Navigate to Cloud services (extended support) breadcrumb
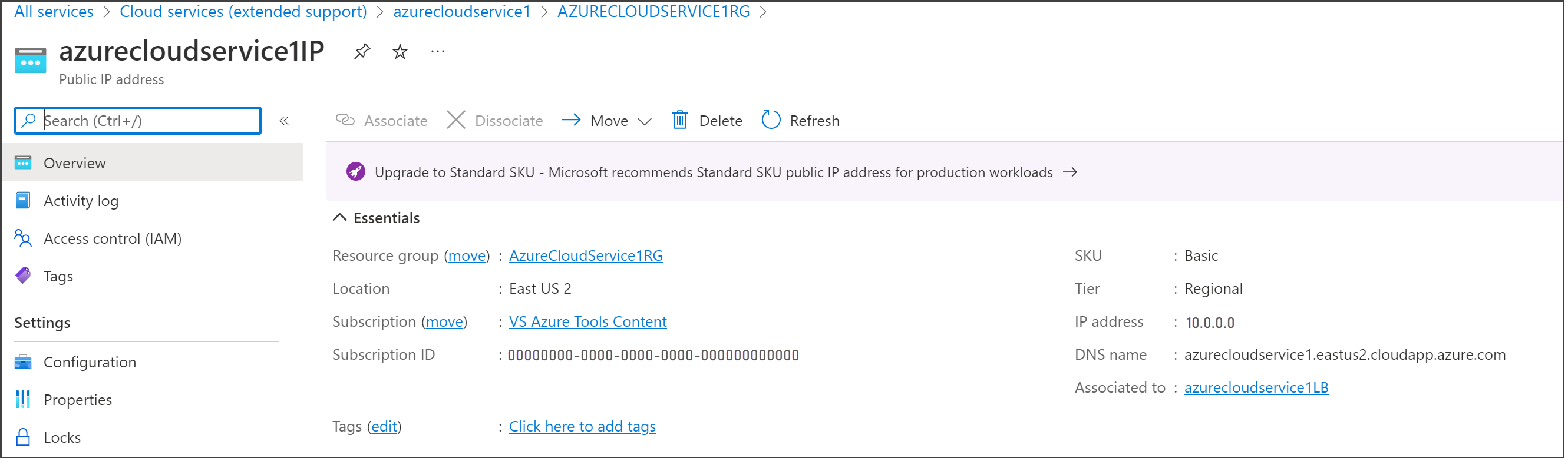Screen dimensions: 1568x458 tap(243, 12)
